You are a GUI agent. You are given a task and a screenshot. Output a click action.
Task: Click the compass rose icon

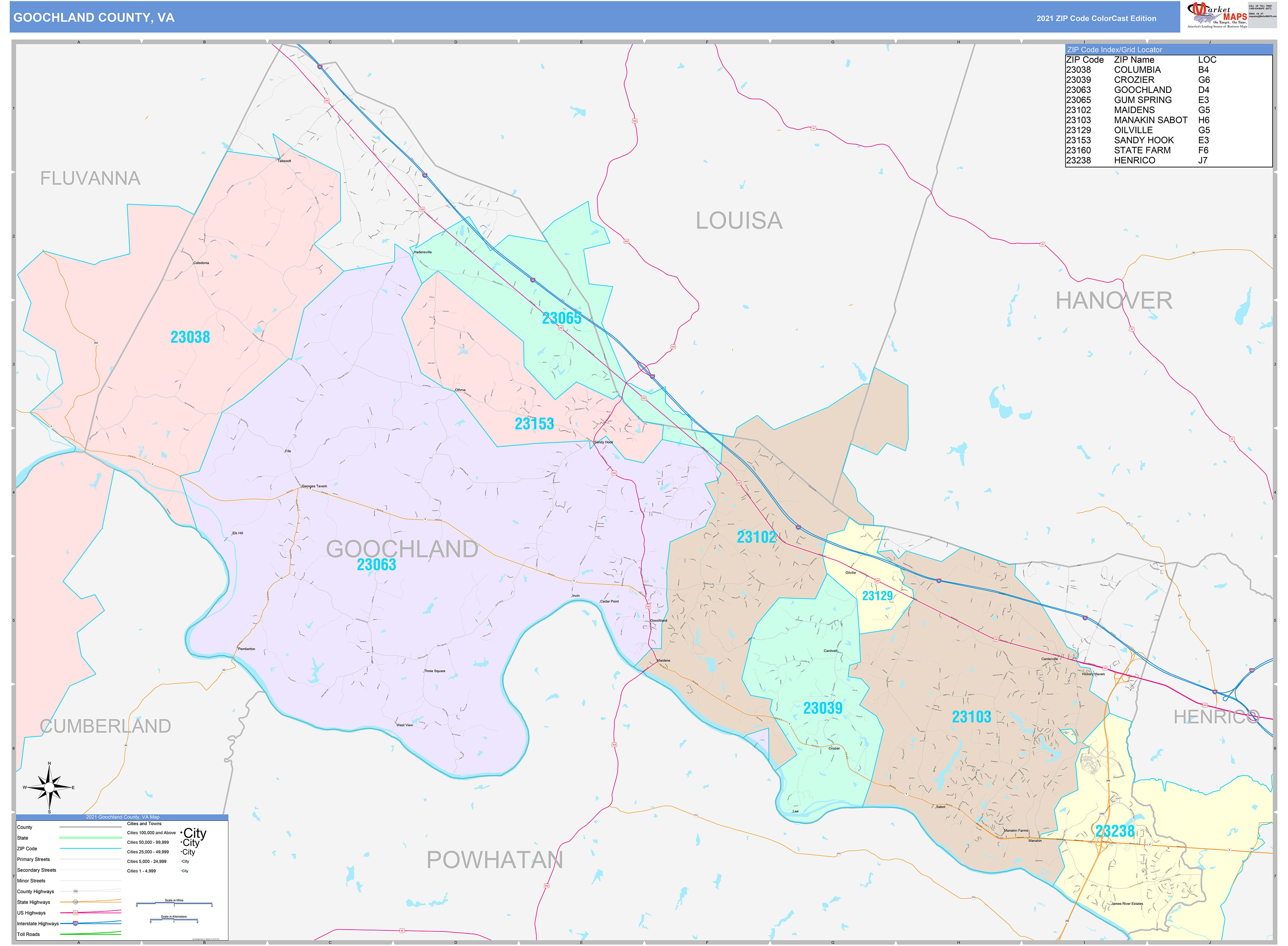tap(49, 788)
